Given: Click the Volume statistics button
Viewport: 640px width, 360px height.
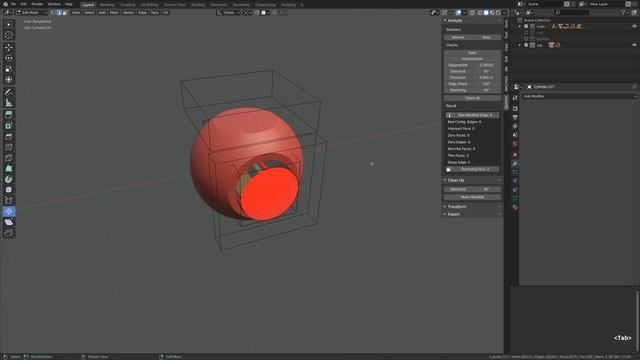Looking at the screenshot, I should (x=458, y=37).
